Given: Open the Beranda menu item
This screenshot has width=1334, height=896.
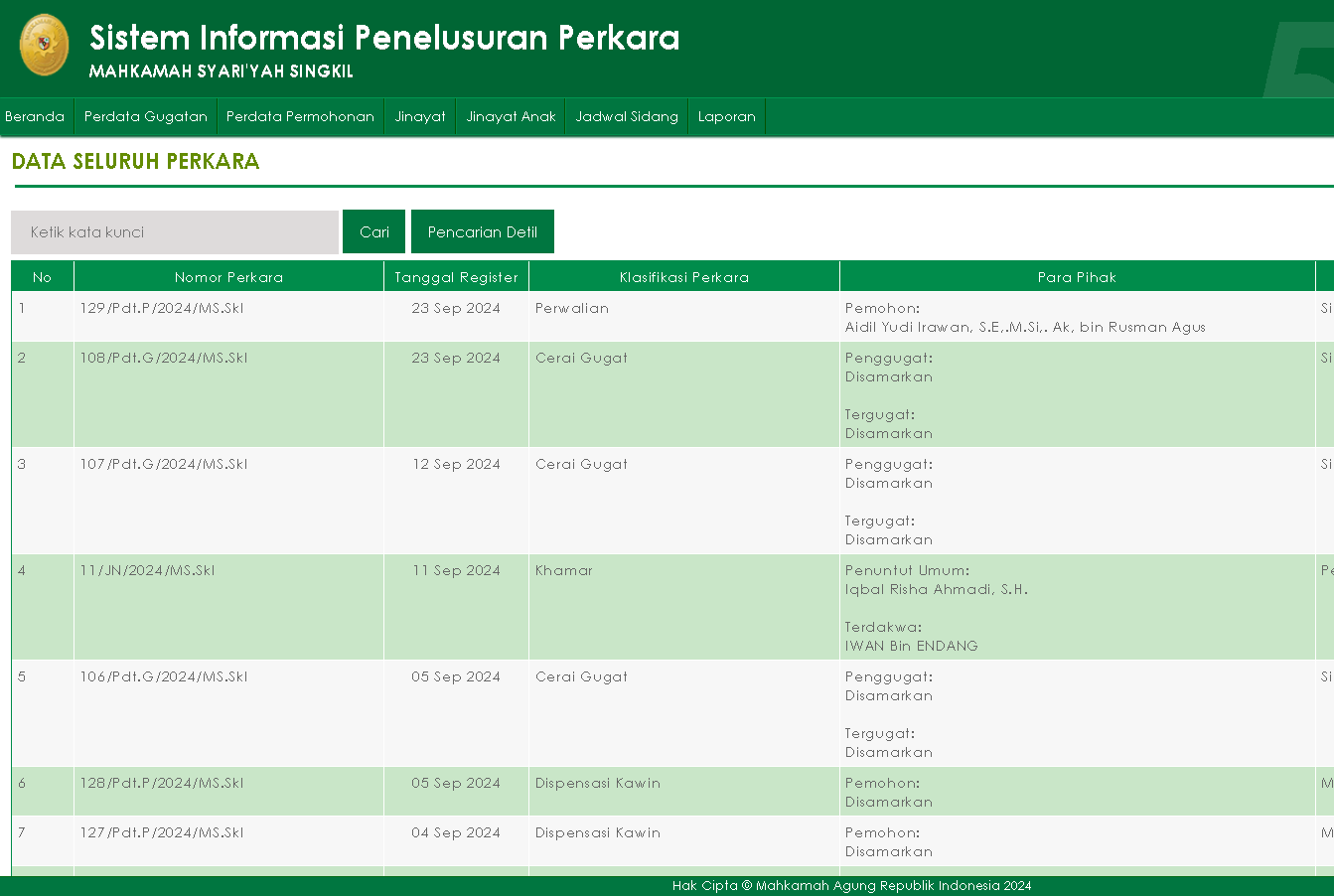Looking at the screenshot, I should click(x=36, y=116).
